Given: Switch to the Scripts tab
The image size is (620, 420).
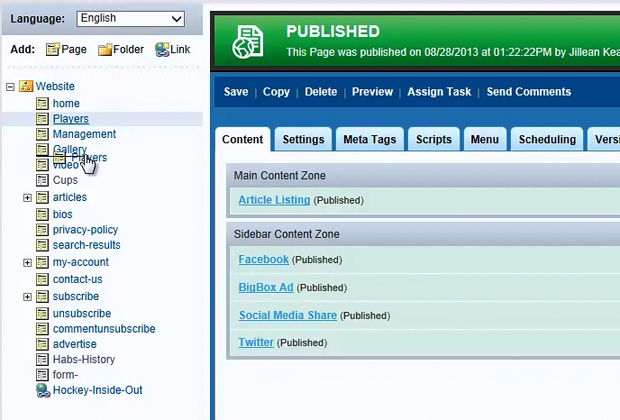Looking at the screenshot, I should pos(434,139).
